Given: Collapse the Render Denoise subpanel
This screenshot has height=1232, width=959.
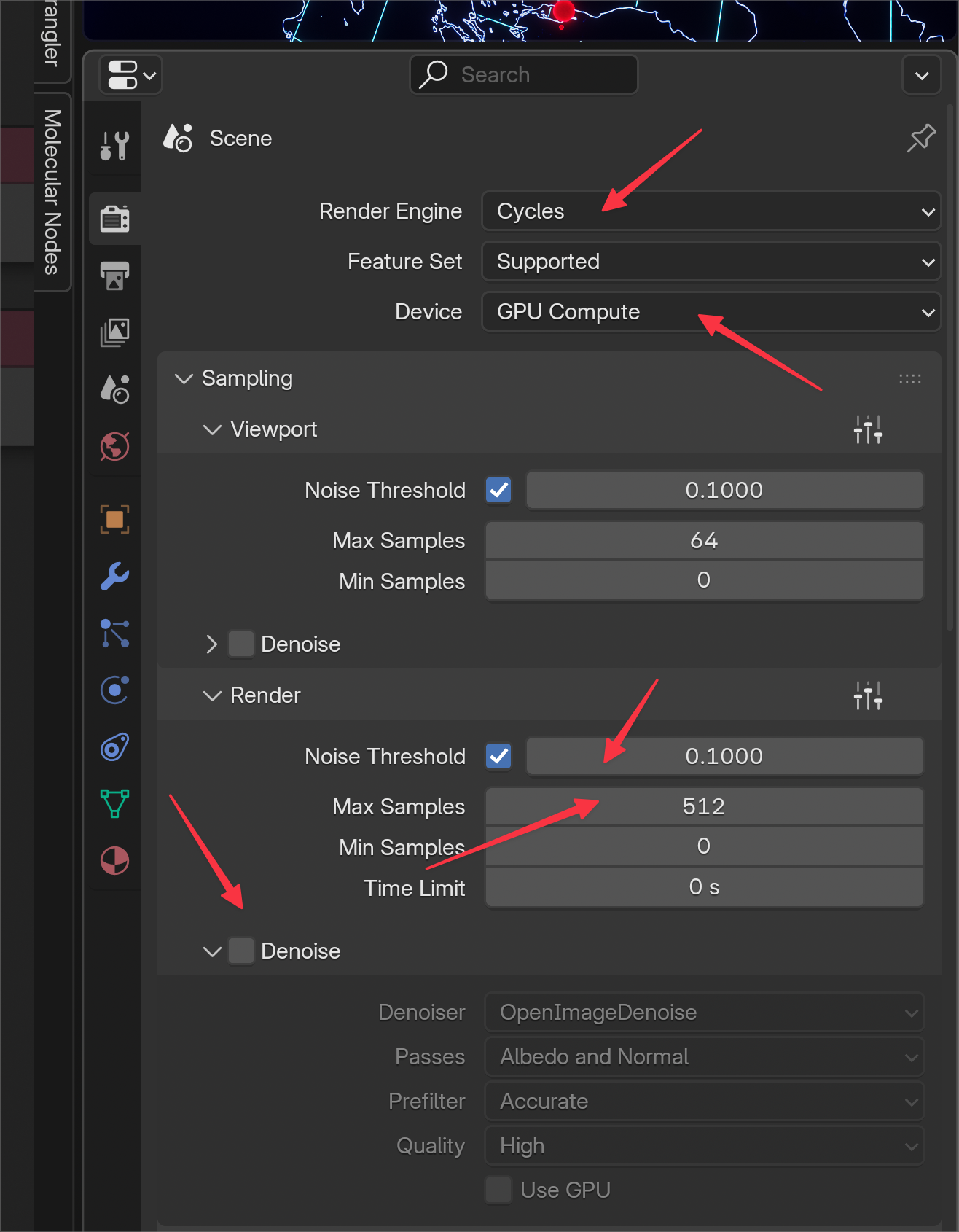Looking at the screenshot, I should 212,951.
